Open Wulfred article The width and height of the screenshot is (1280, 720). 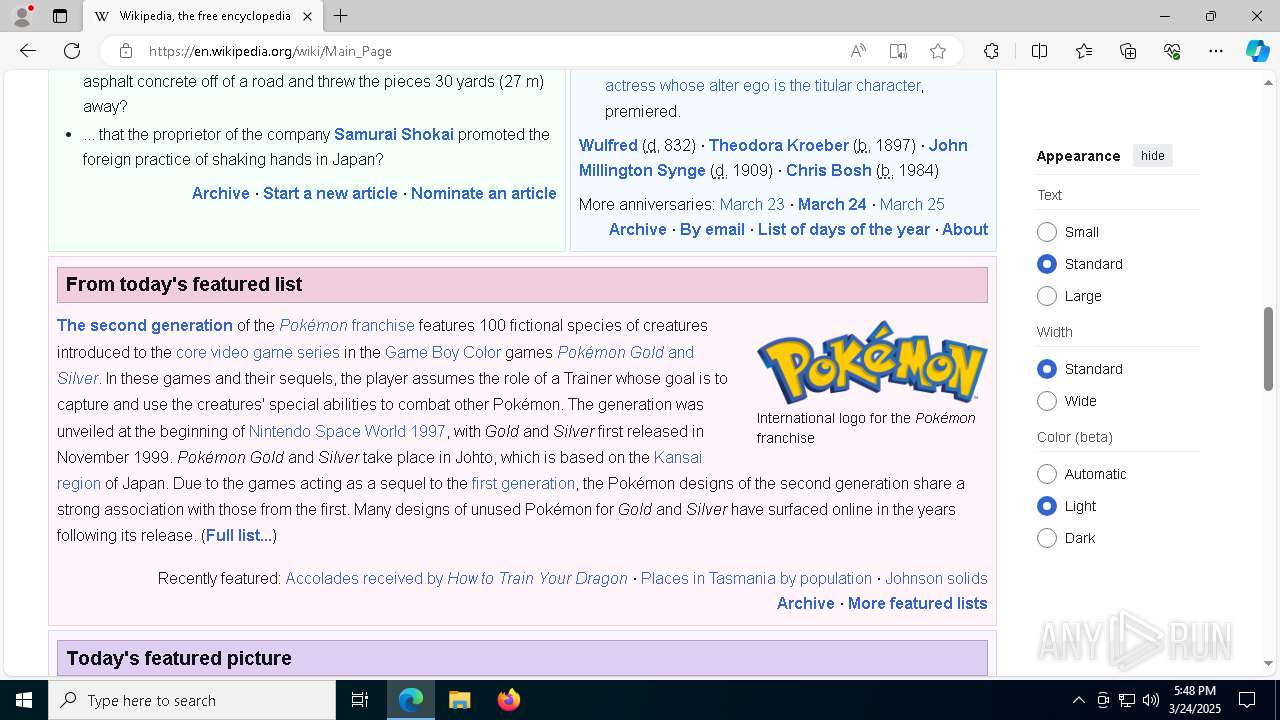point(608,145)
